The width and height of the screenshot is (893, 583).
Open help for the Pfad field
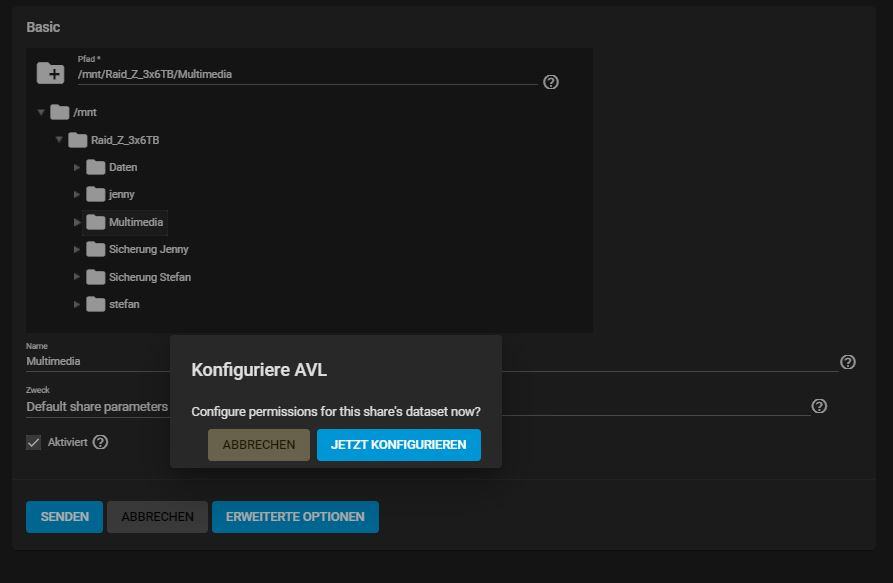tap(551, 82)
